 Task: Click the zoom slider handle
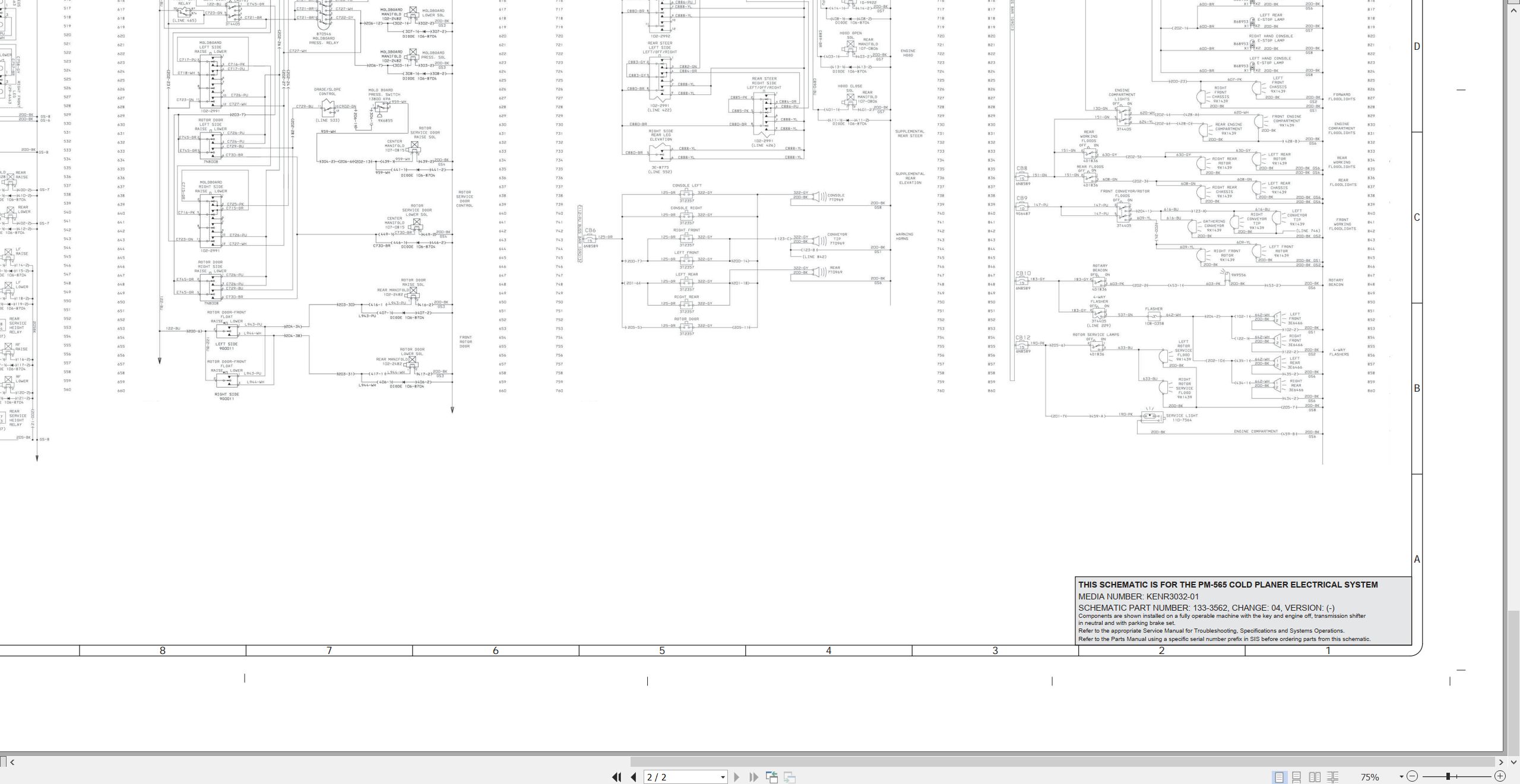tap(1448, 776)
